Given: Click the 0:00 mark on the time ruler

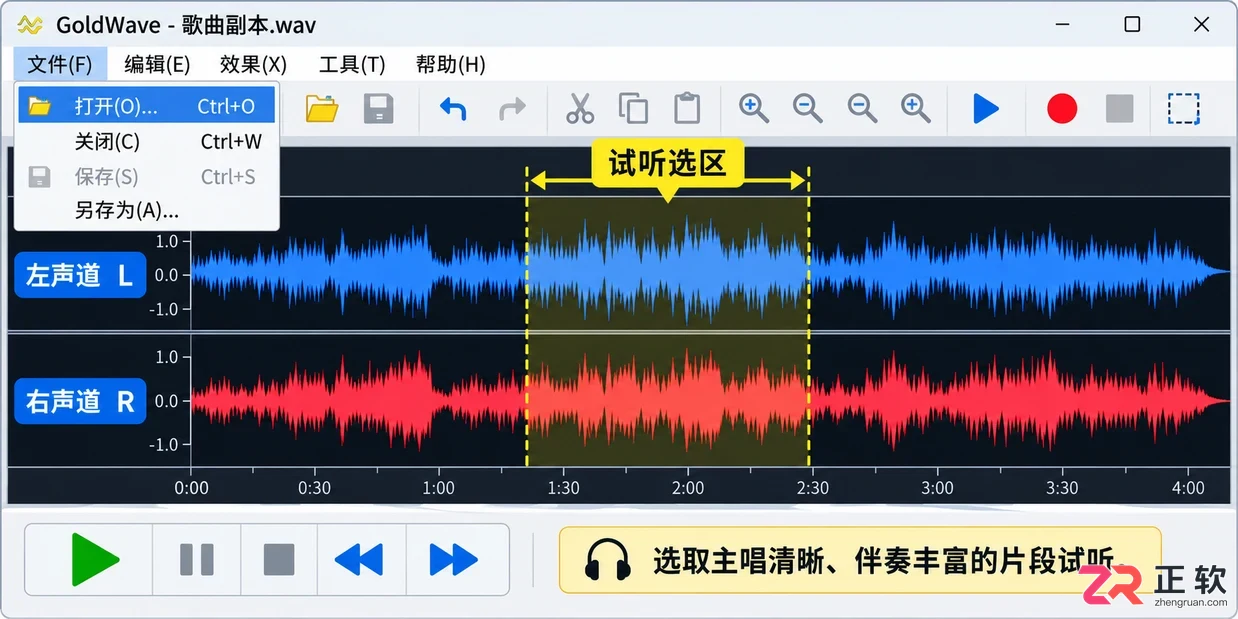Looking at the screenshot, I should (192, 488).
